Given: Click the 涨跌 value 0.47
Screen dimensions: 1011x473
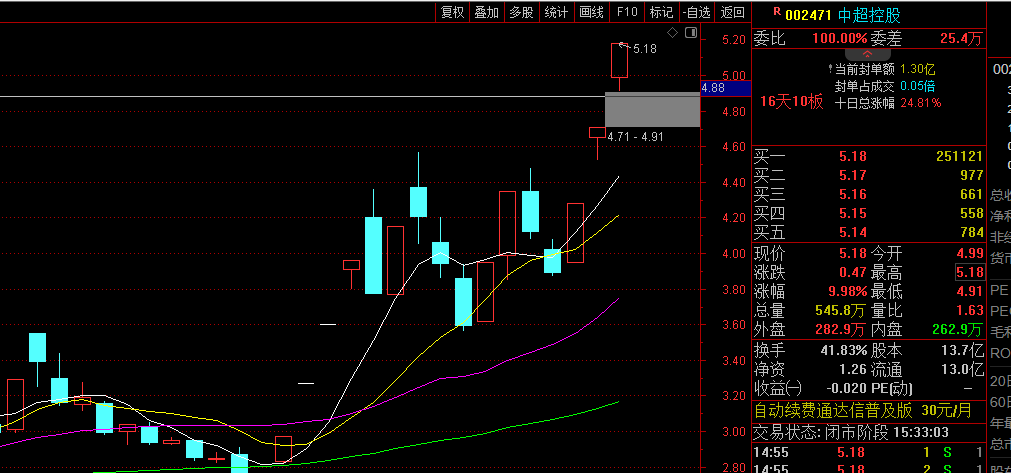Looking at the screenshot, I should tap(852, 273).
